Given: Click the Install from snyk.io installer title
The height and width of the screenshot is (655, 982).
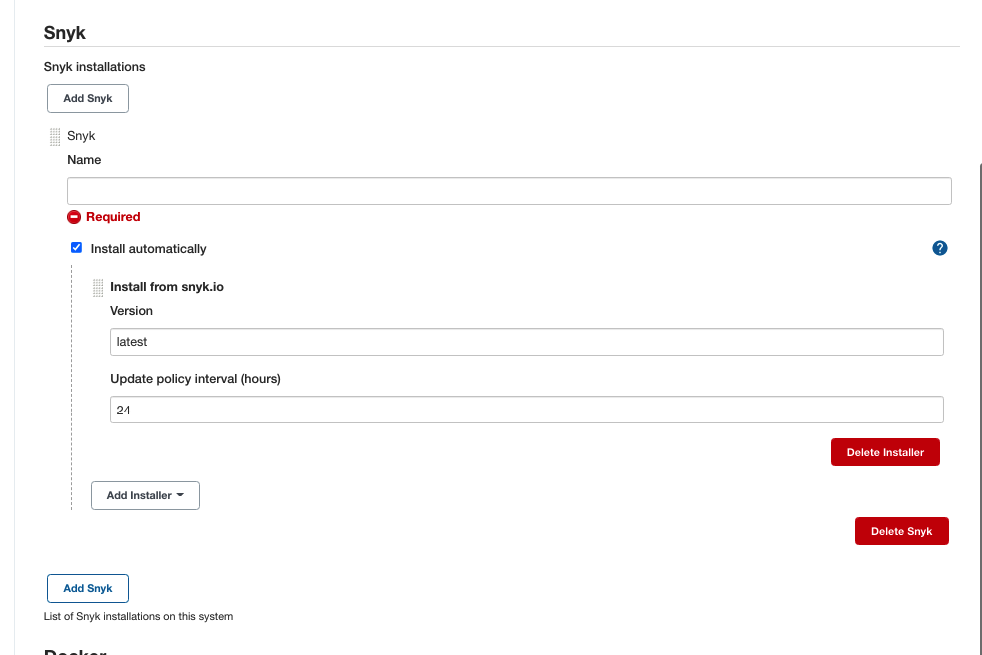Looking at the screenshot, I should coord(167,287).
